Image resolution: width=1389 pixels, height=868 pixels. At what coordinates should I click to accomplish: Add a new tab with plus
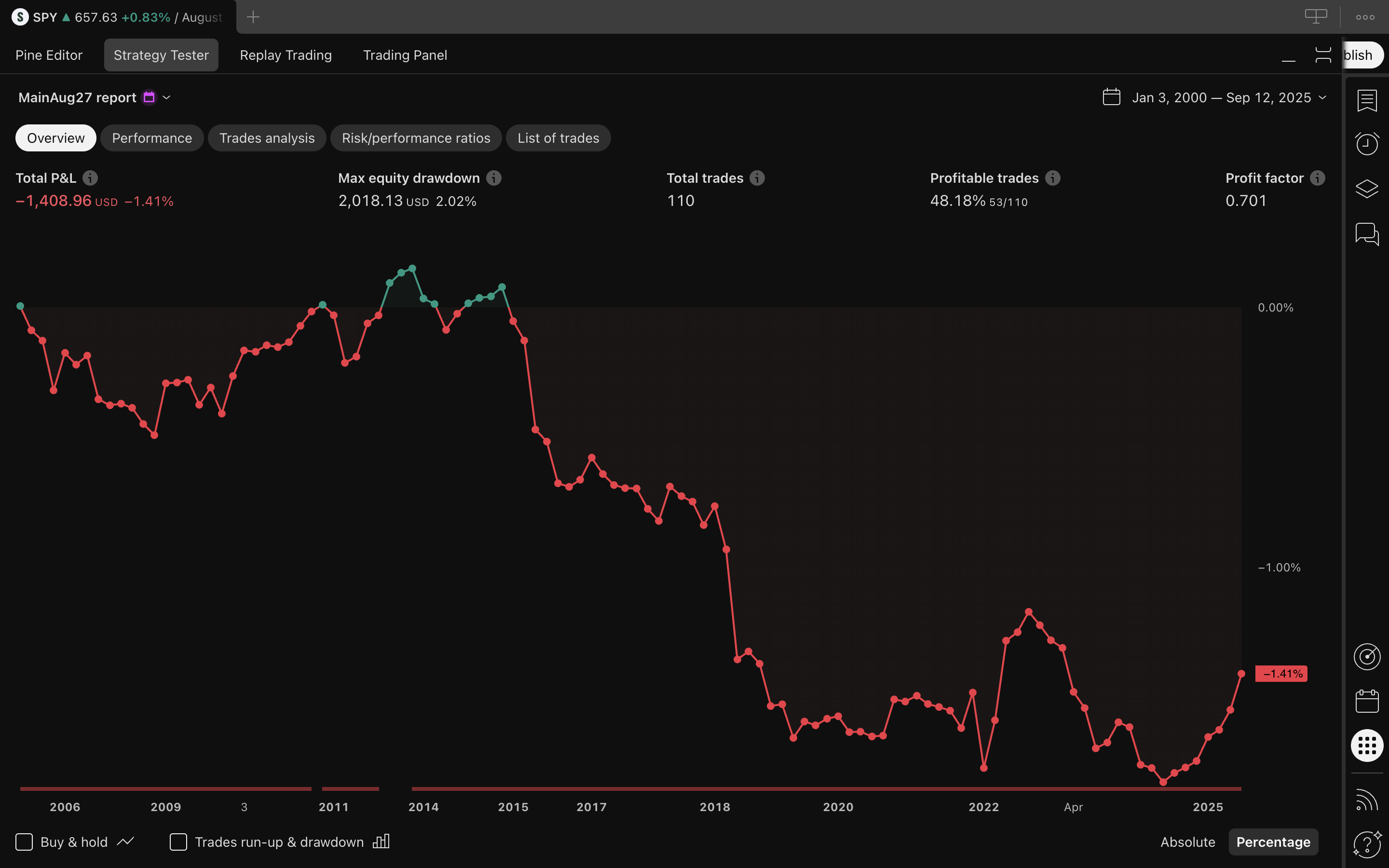[253, 17]
